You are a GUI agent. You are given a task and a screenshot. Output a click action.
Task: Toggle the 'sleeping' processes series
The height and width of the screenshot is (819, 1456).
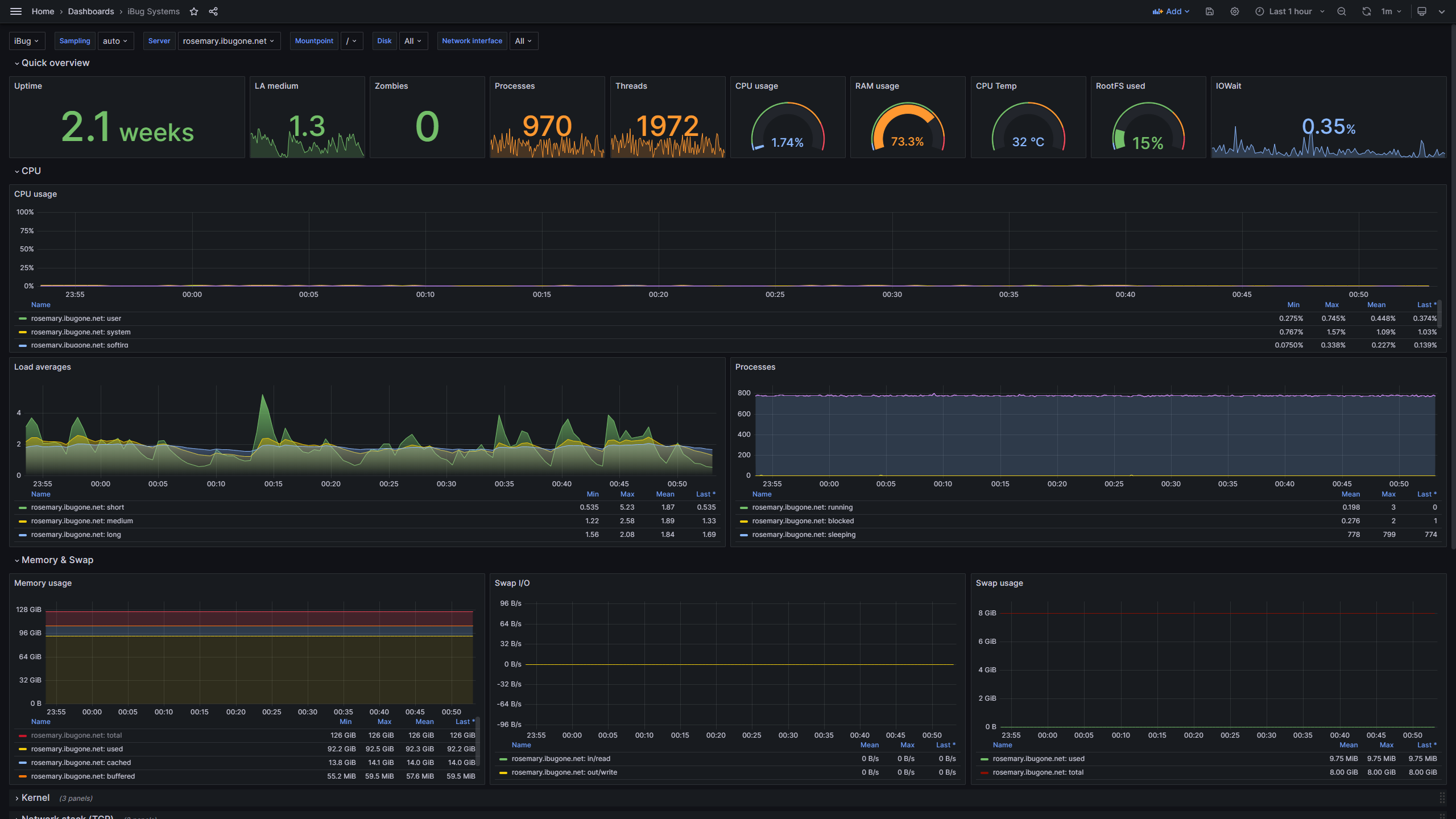[x=803, y=535]
